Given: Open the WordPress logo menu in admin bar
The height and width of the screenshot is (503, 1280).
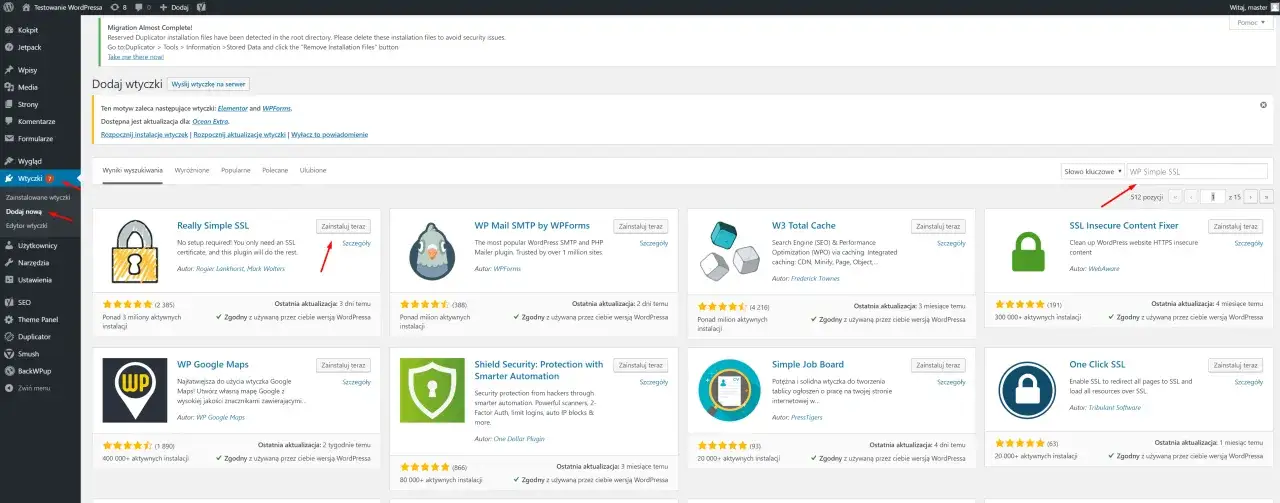Looking at the screenshot, I should point(8,6).
